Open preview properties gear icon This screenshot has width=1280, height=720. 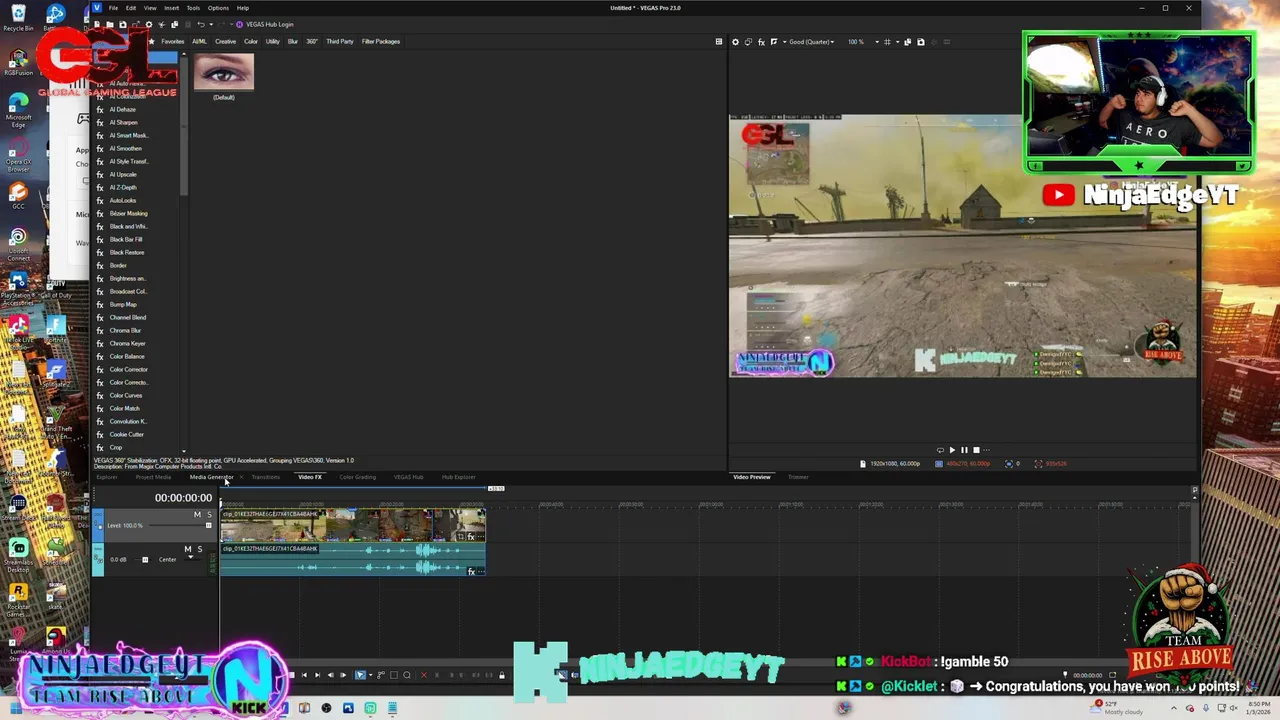pyautogui.click(x=735, y=42)
